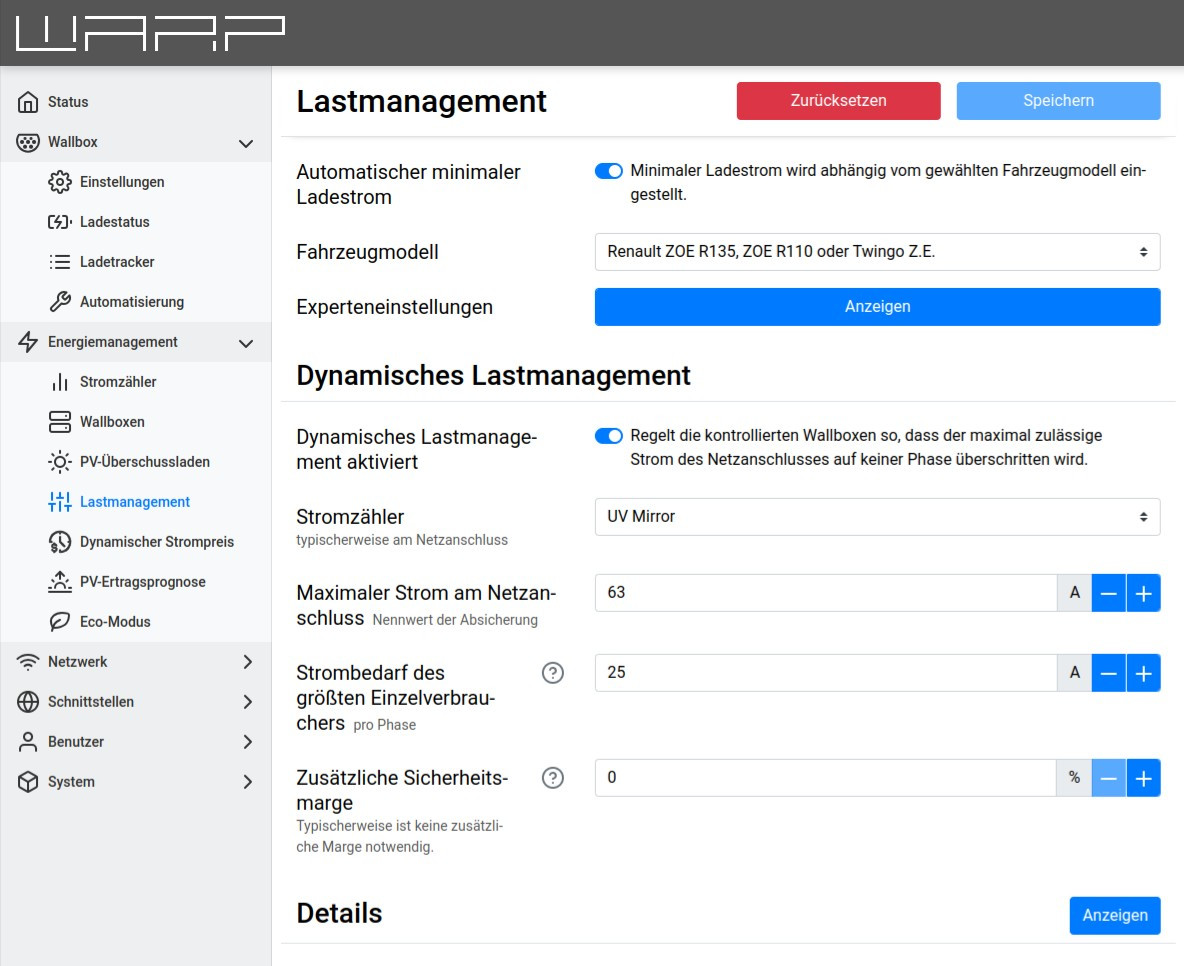Show Experteneinstellungen with Anzeigen button
Screen dimensions: 1184x966
tap(877, 307)
